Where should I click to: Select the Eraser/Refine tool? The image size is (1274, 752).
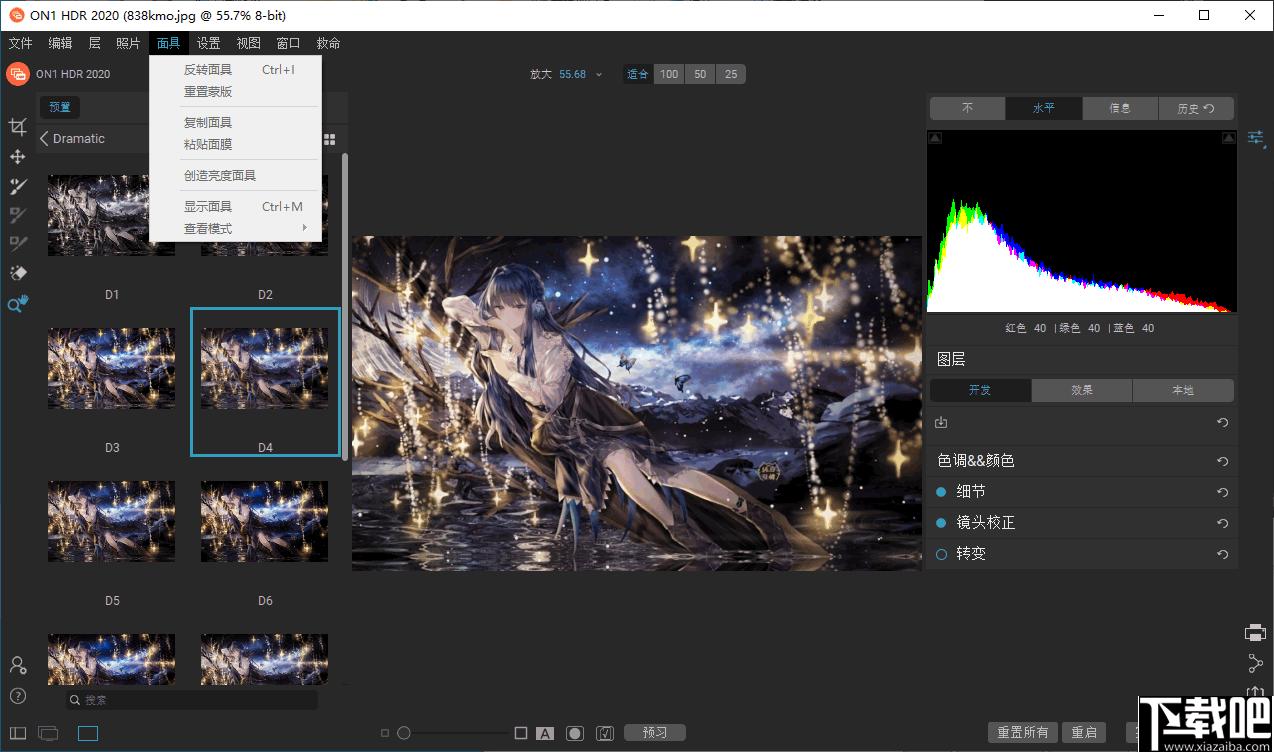pyautogui.click(x=17, y=272)
